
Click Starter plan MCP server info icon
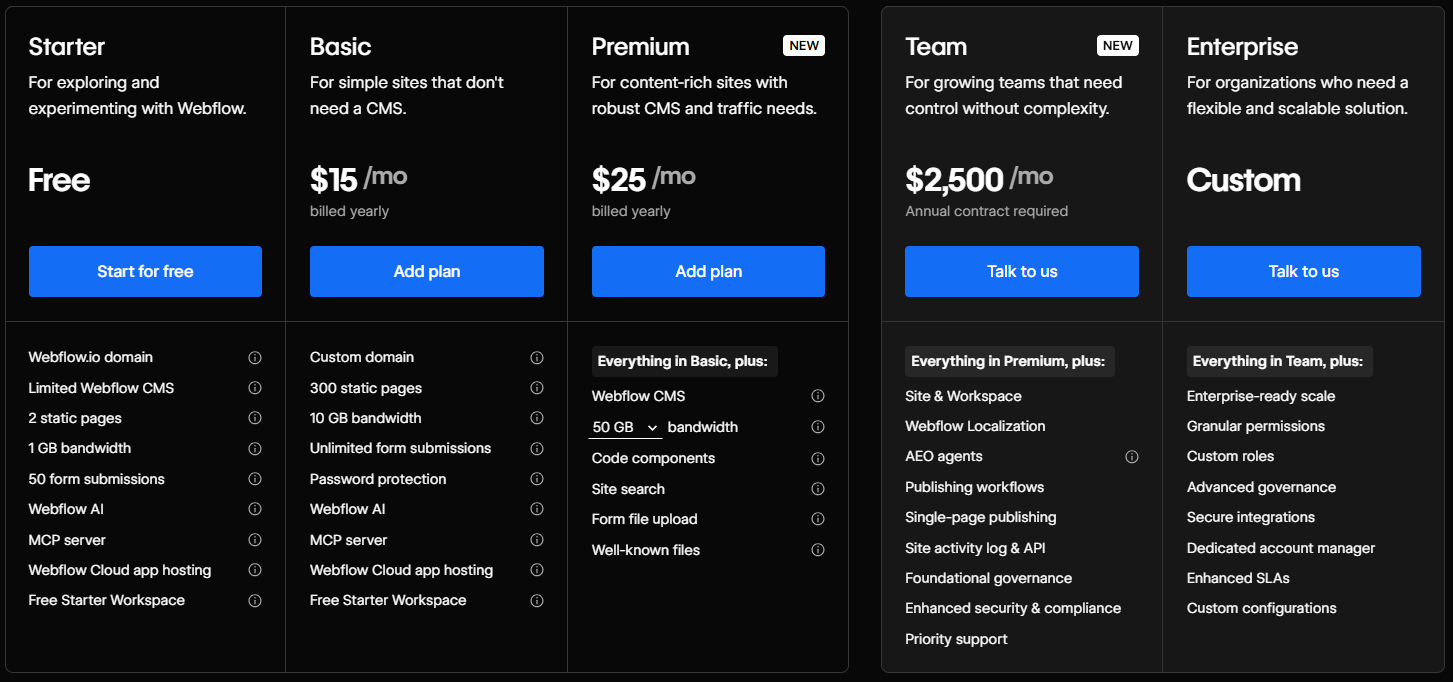click(x=255, y=540)
